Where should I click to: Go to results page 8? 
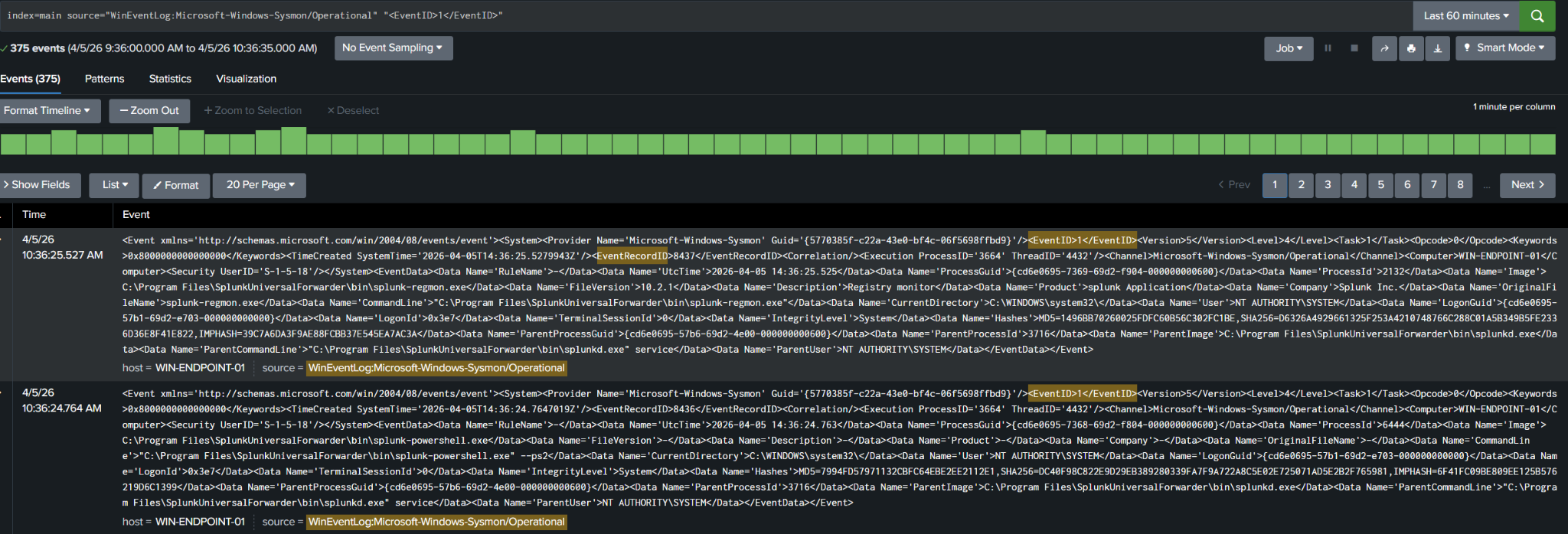pyautogui.click(x=1461, y=185)
